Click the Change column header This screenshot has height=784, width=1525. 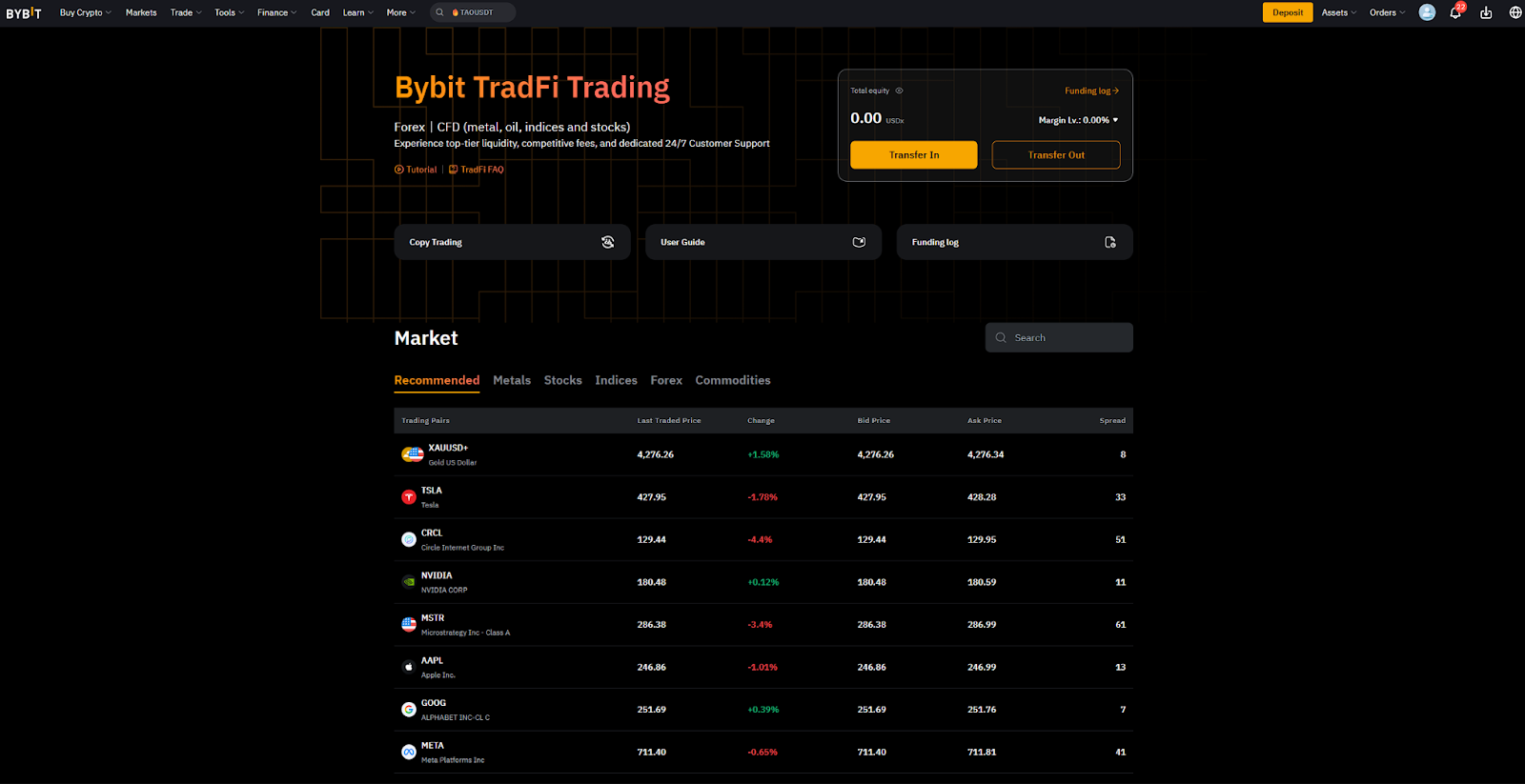761,420
